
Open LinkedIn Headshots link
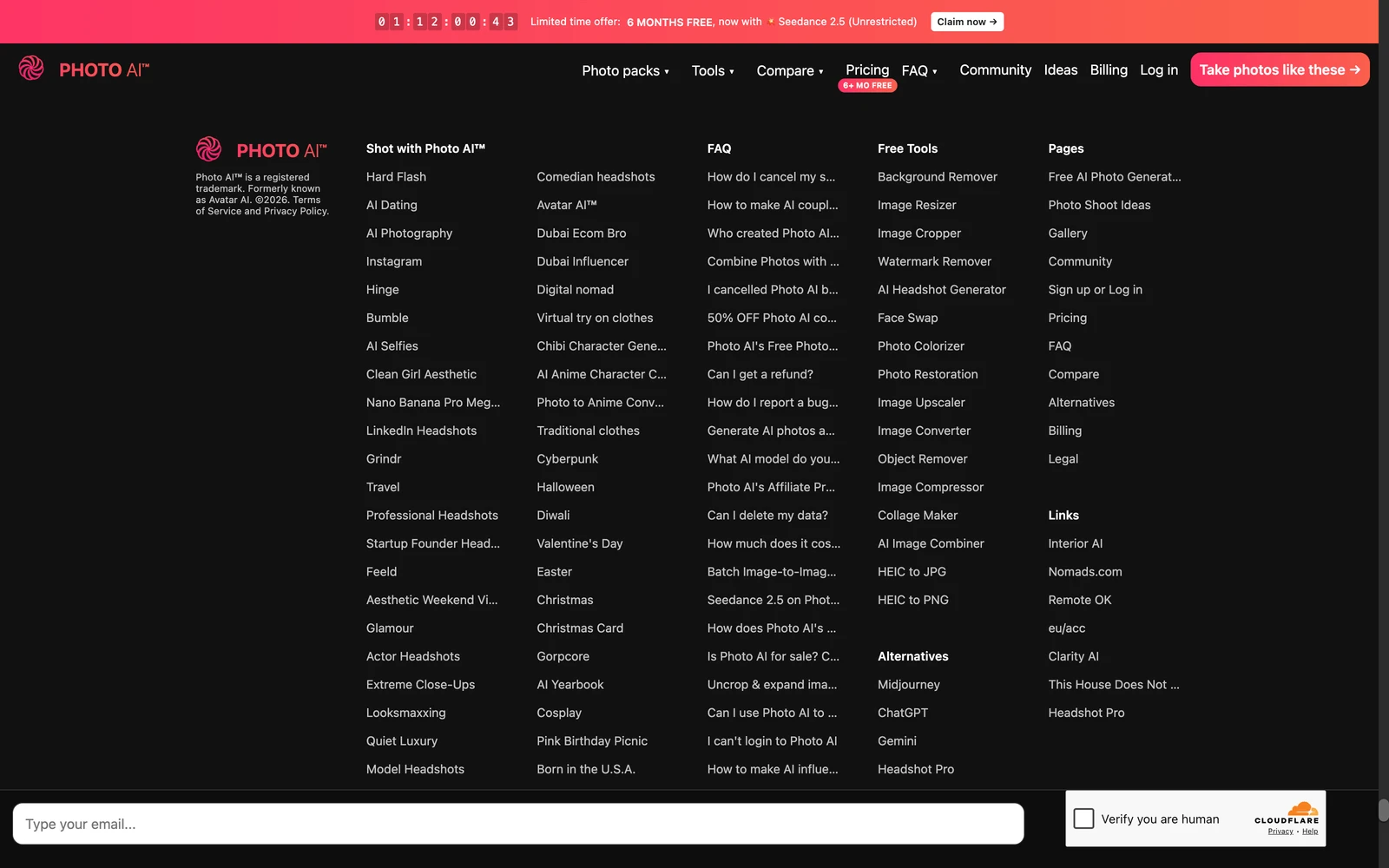[421, 431]
